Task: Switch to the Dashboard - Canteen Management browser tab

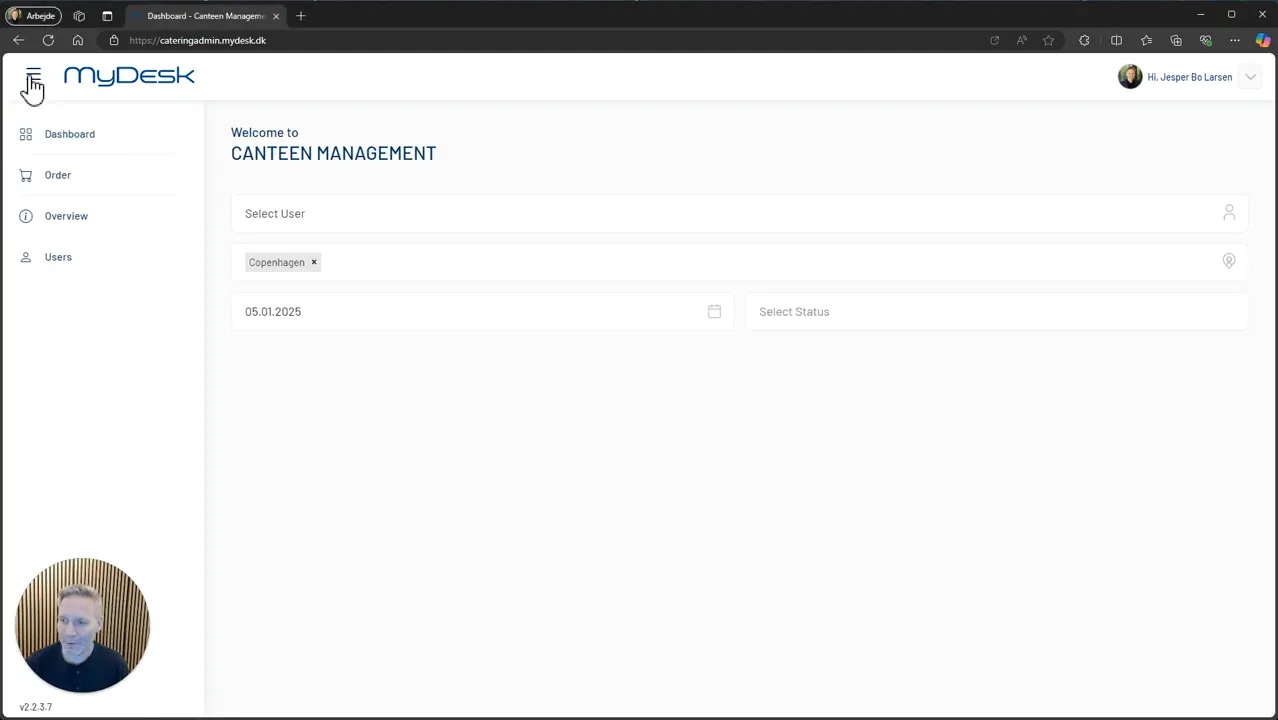Action: tap(204, 16)
